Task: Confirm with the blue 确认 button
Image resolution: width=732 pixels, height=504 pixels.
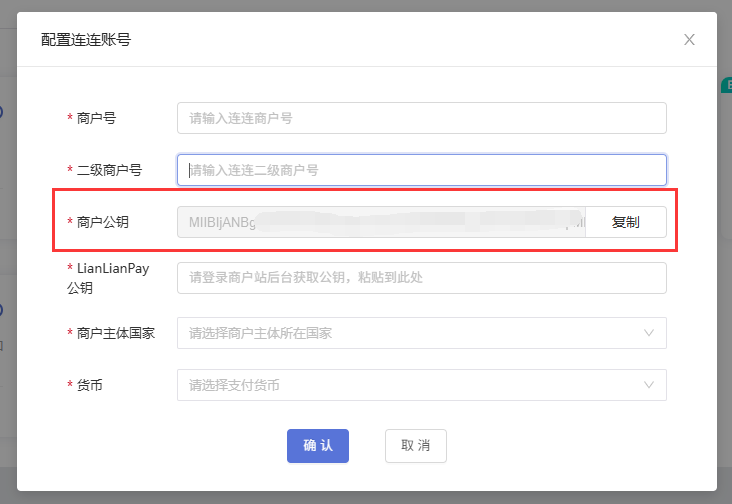Action: tap(318, 446)
